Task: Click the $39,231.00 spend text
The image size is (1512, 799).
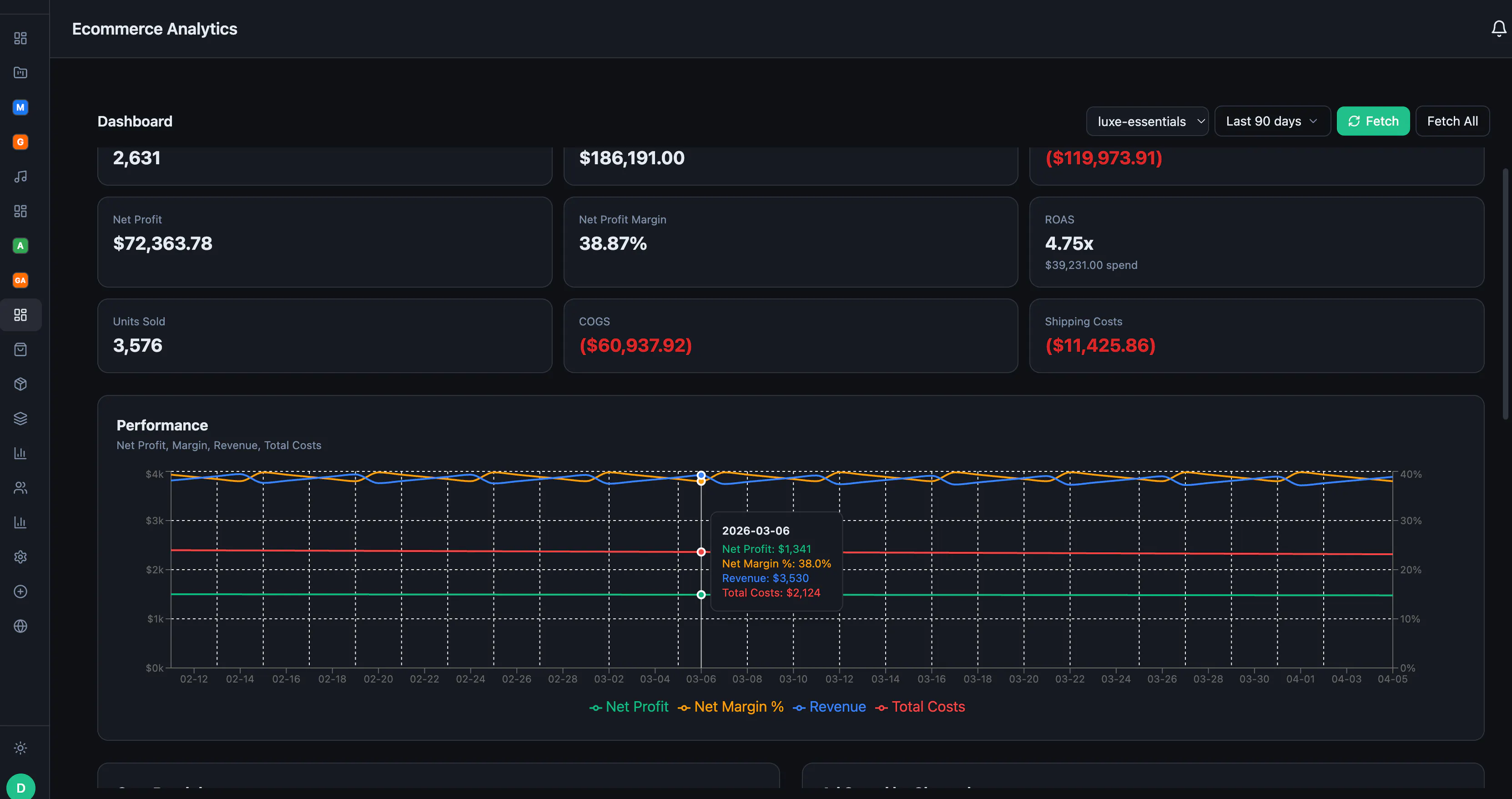Action: point(1091,265)
